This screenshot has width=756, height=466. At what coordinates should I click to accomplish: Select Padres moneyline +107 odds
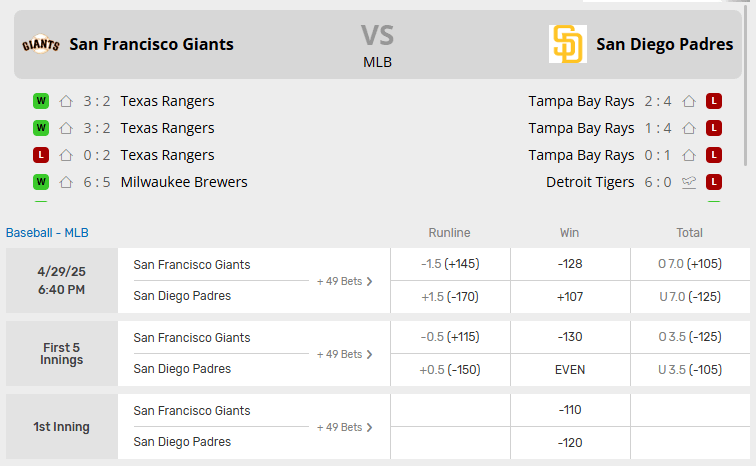coord(570,297)
